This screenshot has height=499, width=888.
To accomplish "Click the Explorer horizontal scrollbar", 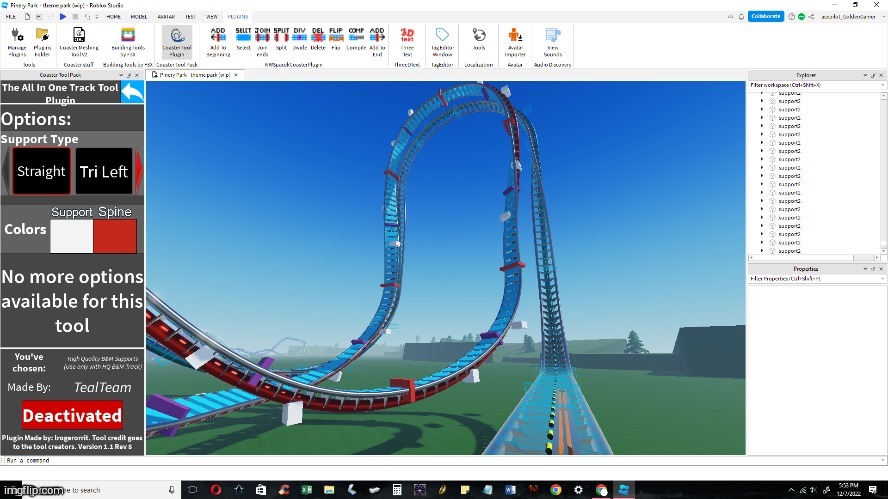I will point(814,258).
